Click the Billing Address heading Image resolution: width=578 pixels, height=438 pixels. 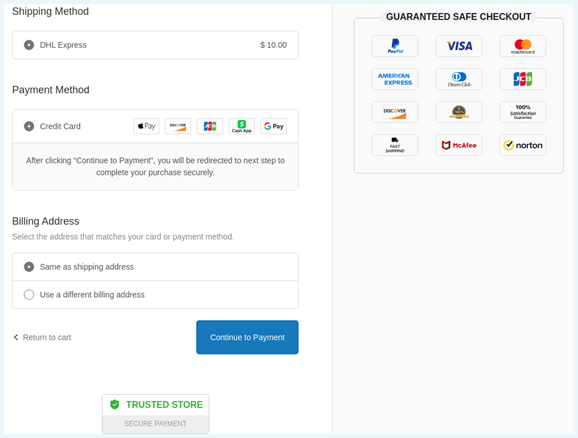pos(46,221)
